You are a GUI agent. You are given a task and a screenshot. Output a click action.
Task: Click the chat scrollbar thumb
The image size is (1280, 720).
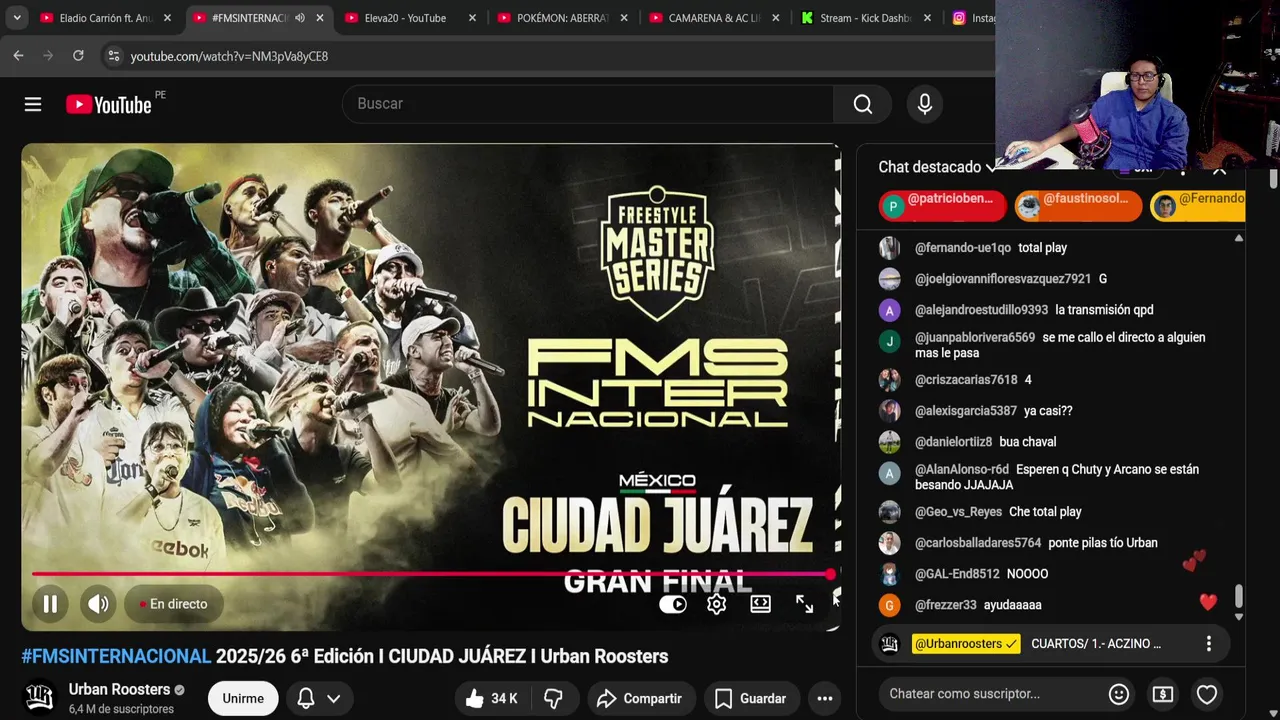pyautogui.click(x=1239, y=597)
